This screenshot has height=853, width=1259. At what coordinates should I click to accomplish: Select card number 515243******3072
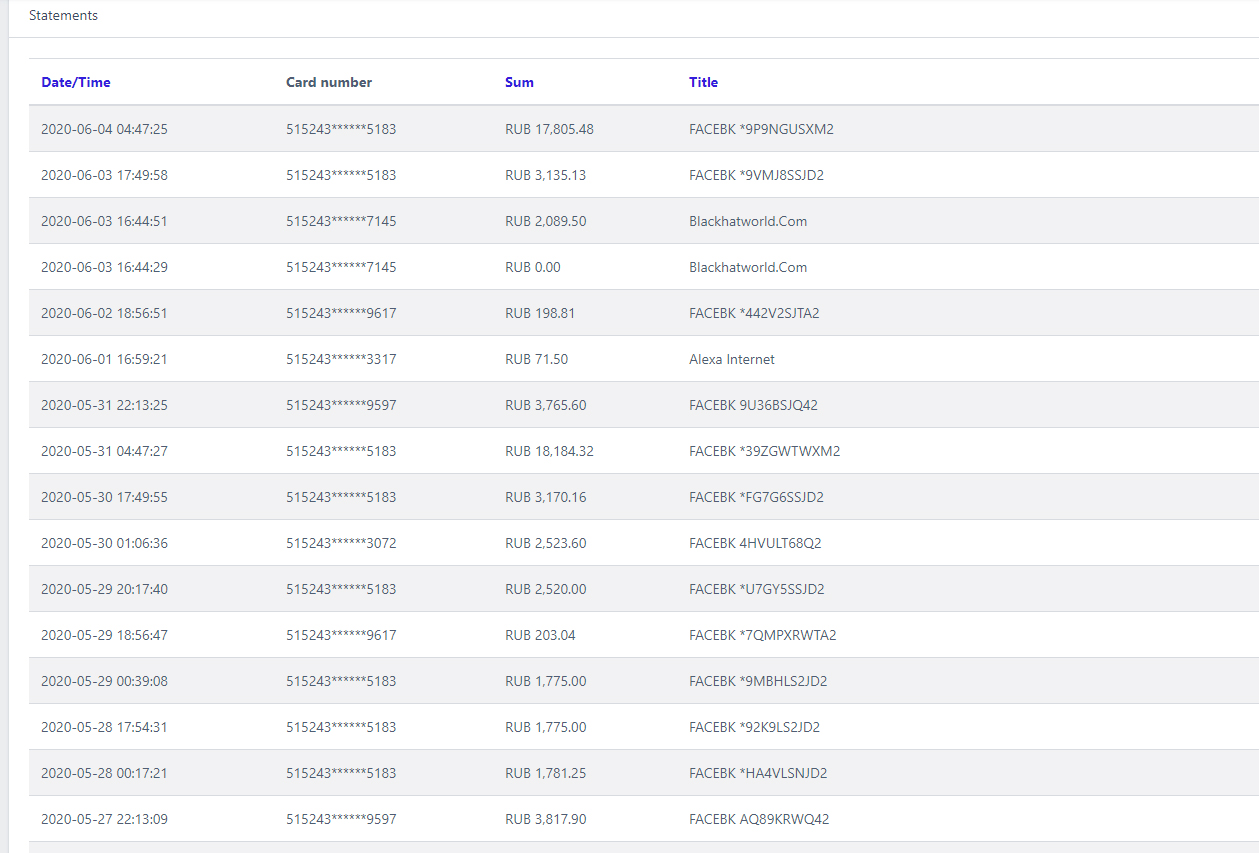point(341,543)
